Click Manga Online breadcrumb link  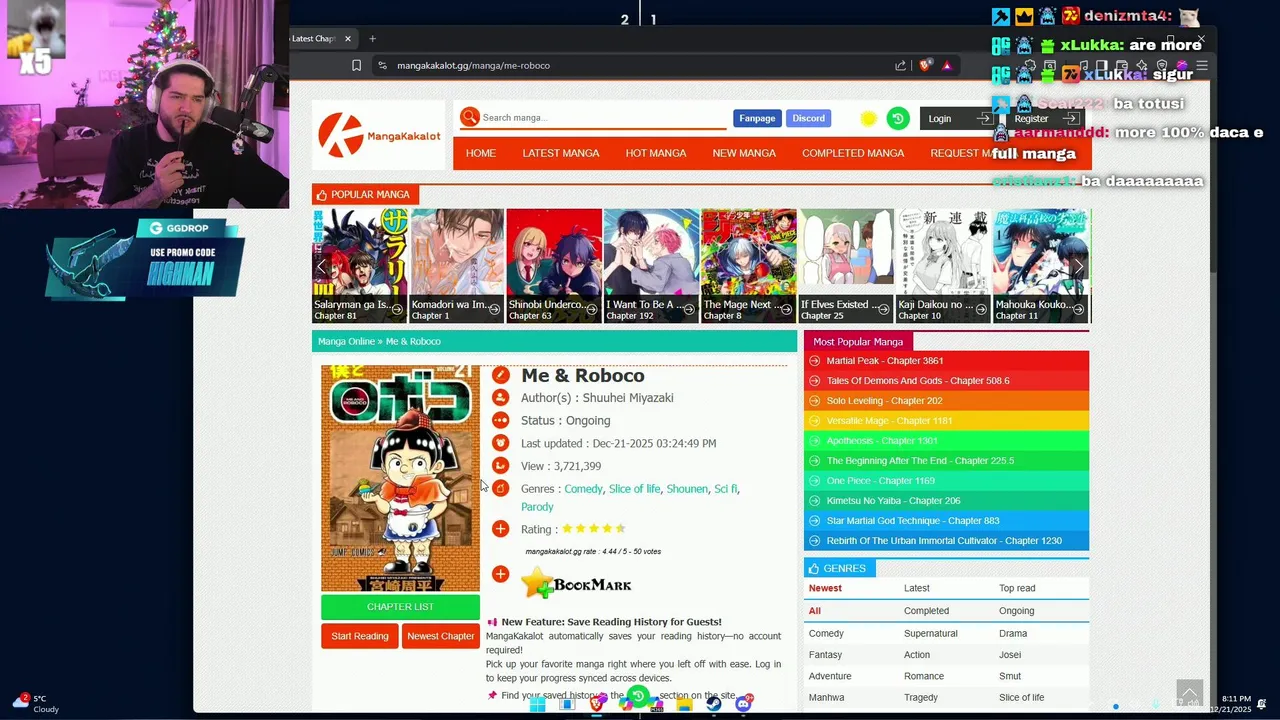pyautogui.click(x=346, y=341)
